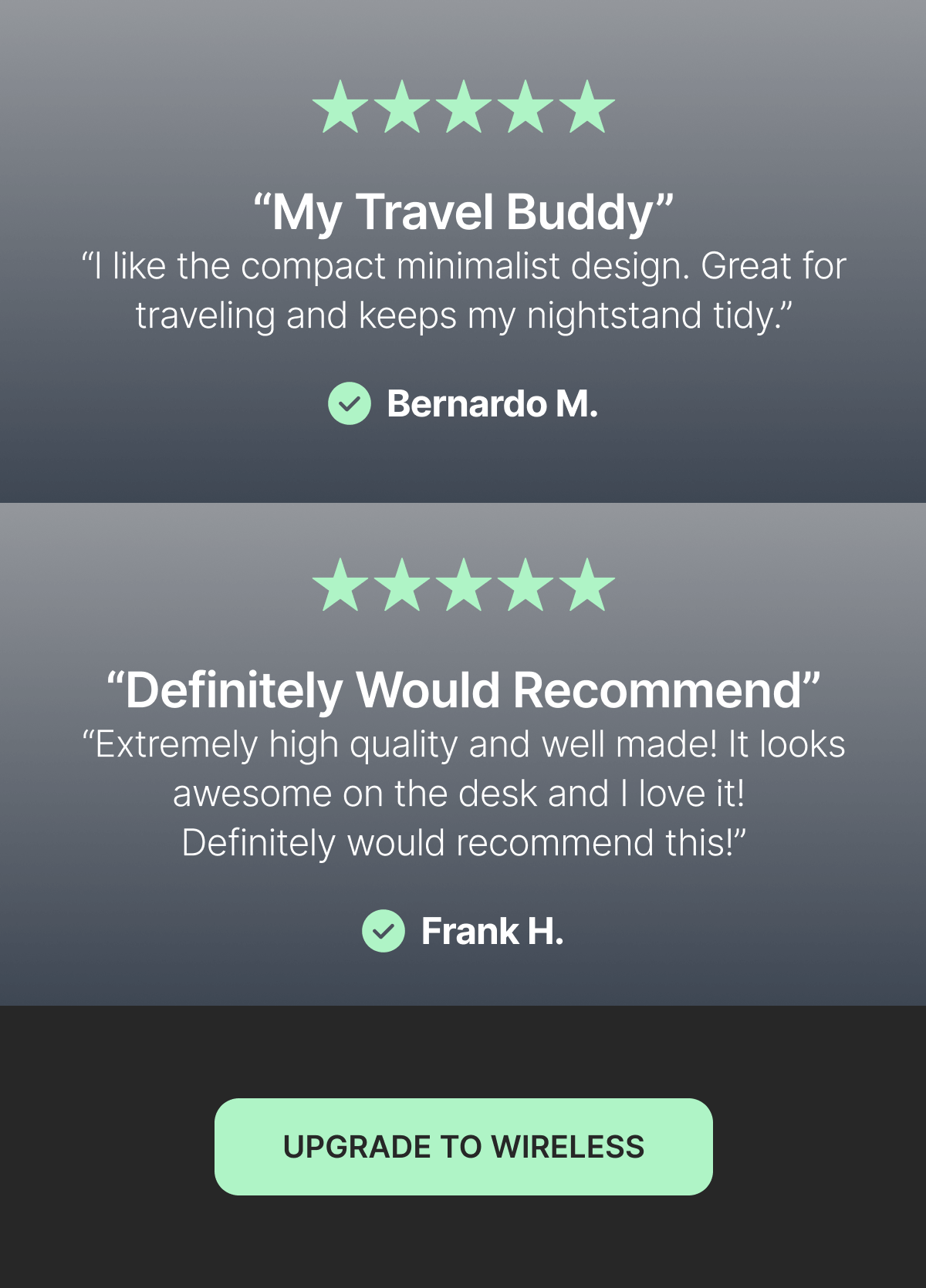Click the fourth star in Frank's review rating

point(526,585)
